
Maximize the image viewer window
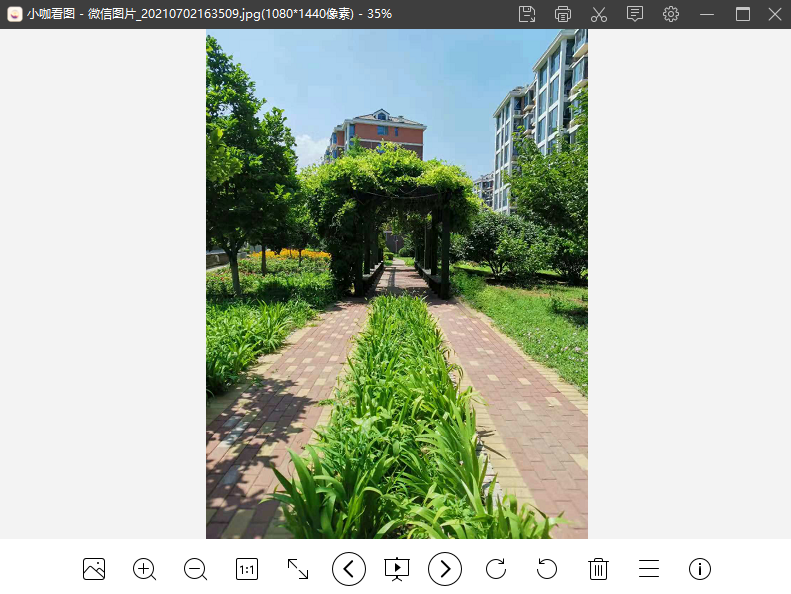[x=742, y=14]
